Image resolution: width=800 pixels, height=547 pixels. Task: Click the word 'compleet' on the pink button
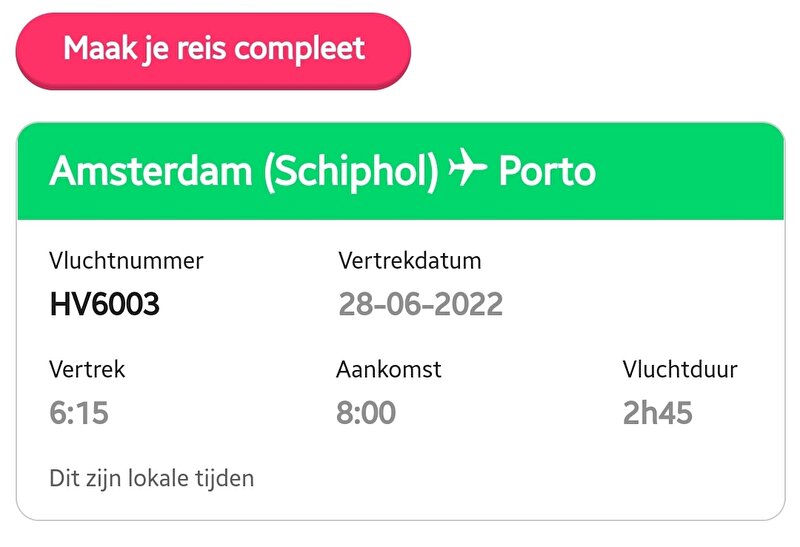(299, 49)
